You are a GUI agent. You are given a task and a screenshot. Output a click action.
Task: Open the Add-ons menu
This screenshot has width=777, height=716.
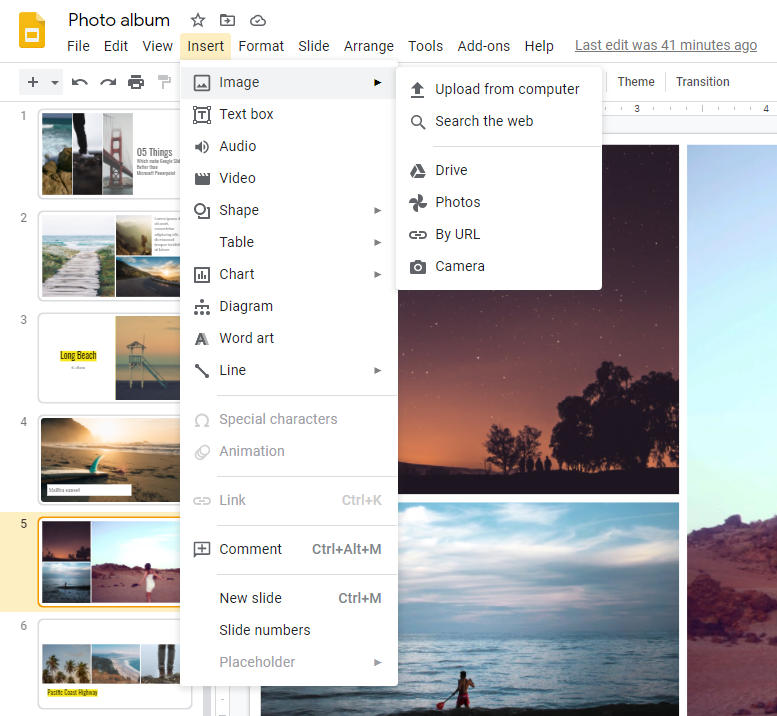tap(484, 46)
